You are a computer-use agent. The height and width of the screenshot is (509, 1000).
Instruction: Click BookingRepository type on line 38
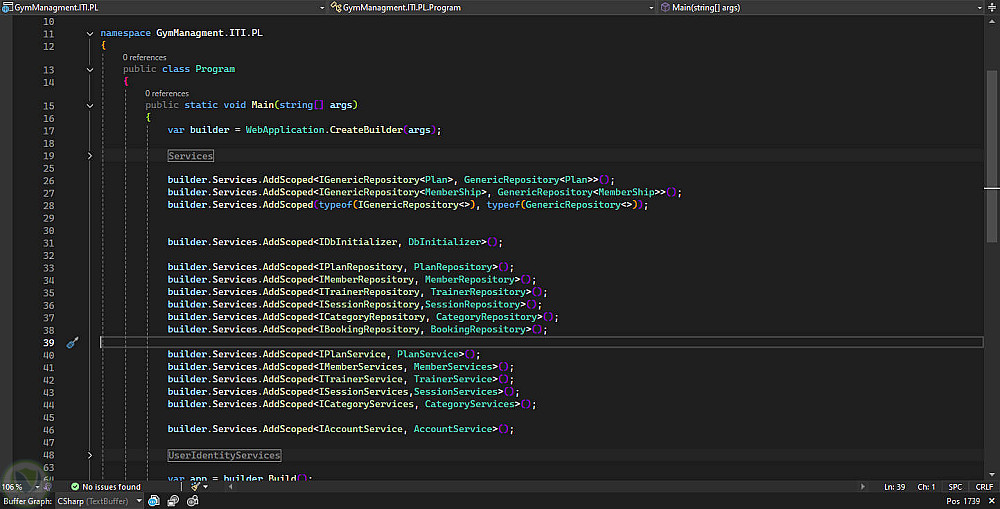[478, 330]
